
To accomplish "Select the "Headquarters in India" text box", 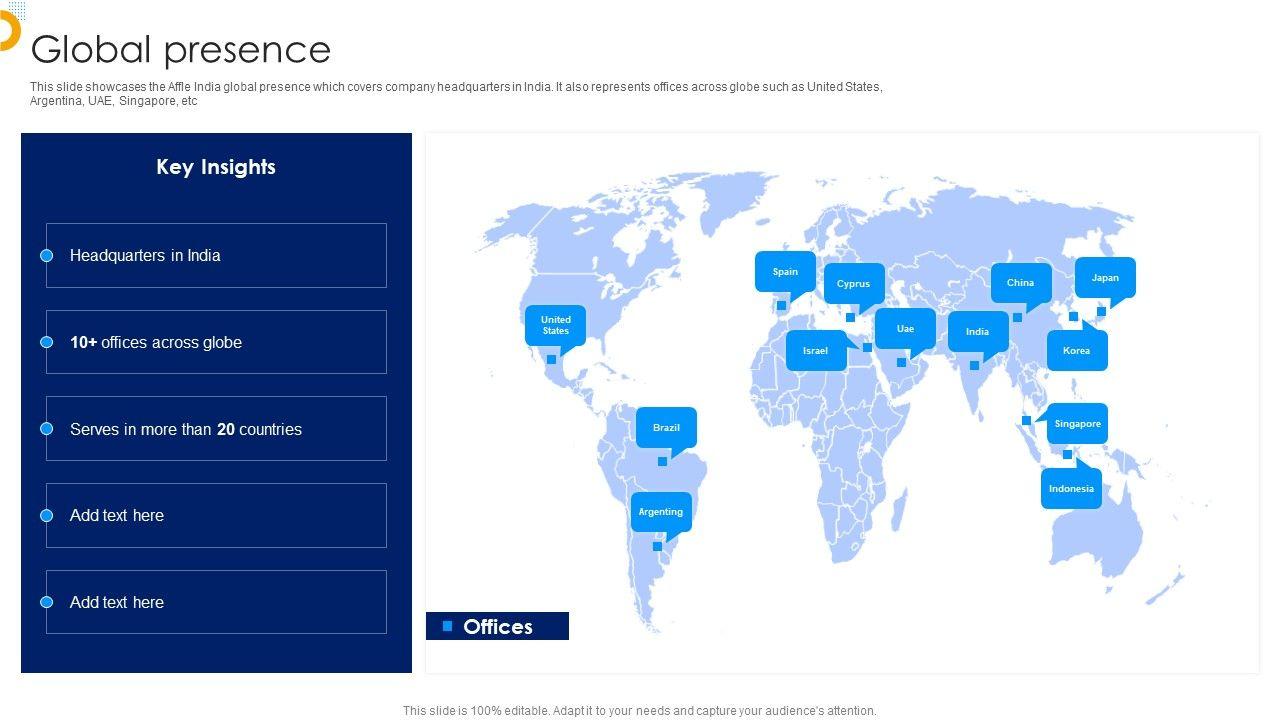I will pos(216,256).
